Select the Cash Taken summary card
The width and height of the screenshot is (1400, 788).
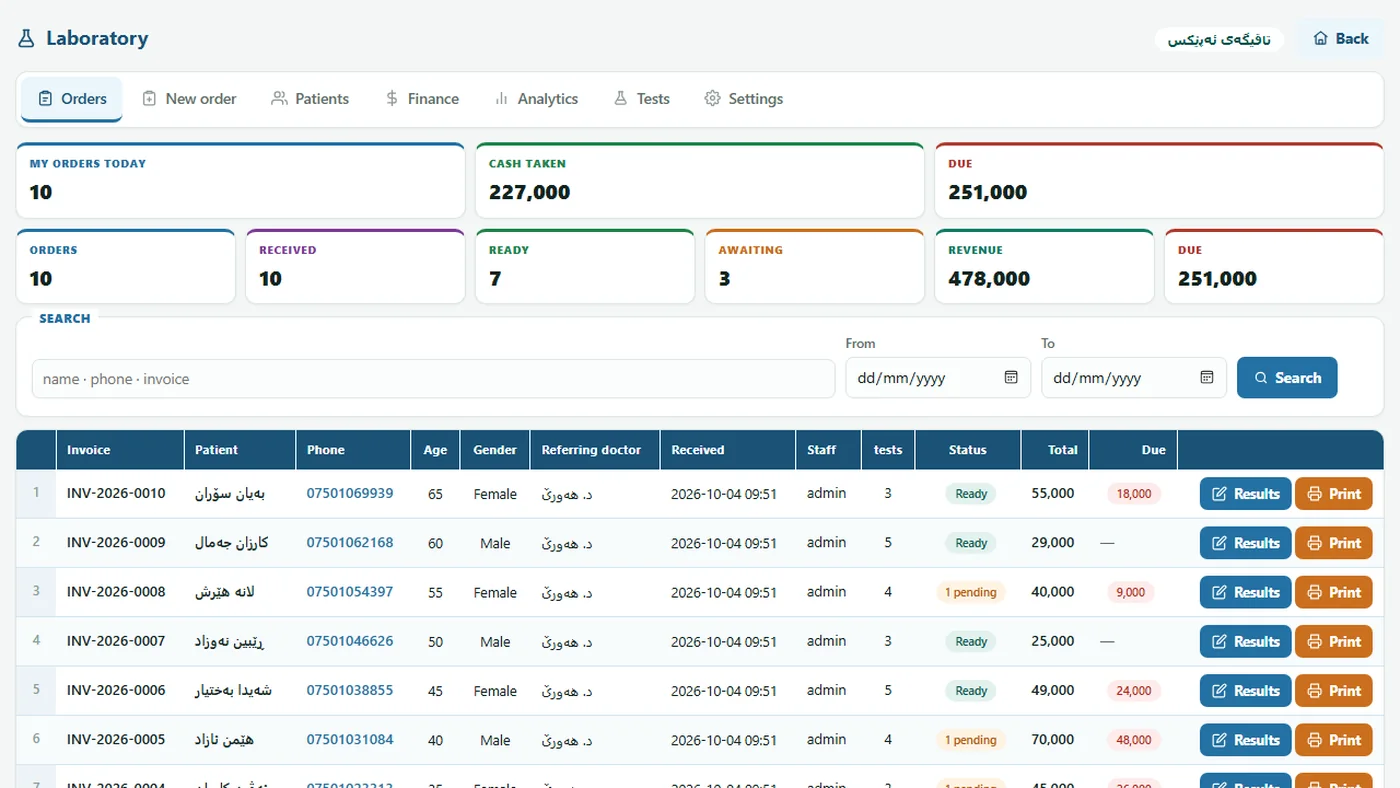(x=699, y=180)
